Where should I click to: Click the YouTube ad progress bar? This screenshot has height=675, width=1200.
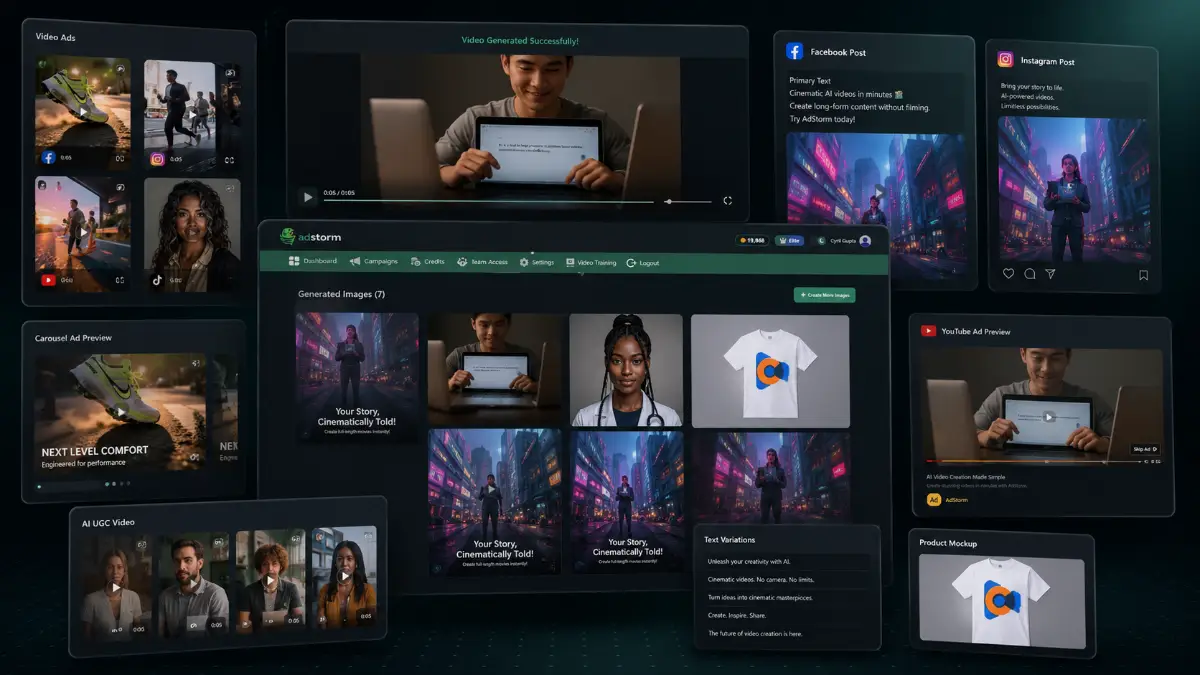click(1032, 461)
